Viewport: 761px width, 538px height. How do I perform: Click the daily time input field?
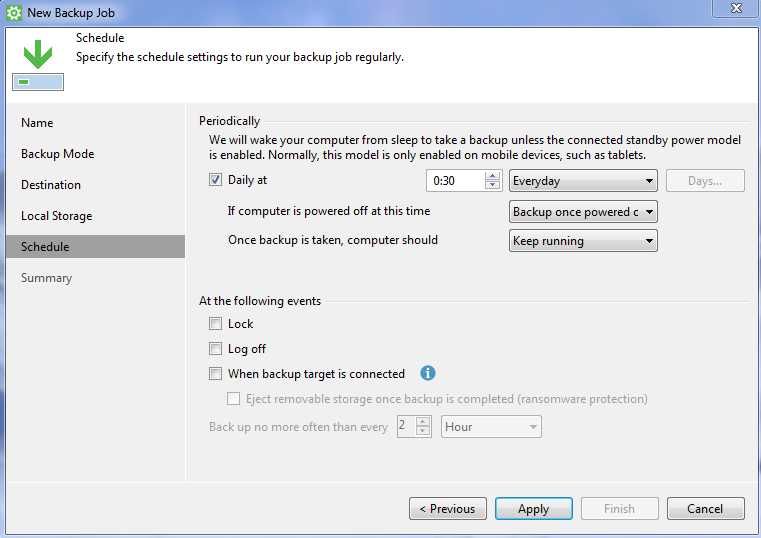tap(455, 181)
